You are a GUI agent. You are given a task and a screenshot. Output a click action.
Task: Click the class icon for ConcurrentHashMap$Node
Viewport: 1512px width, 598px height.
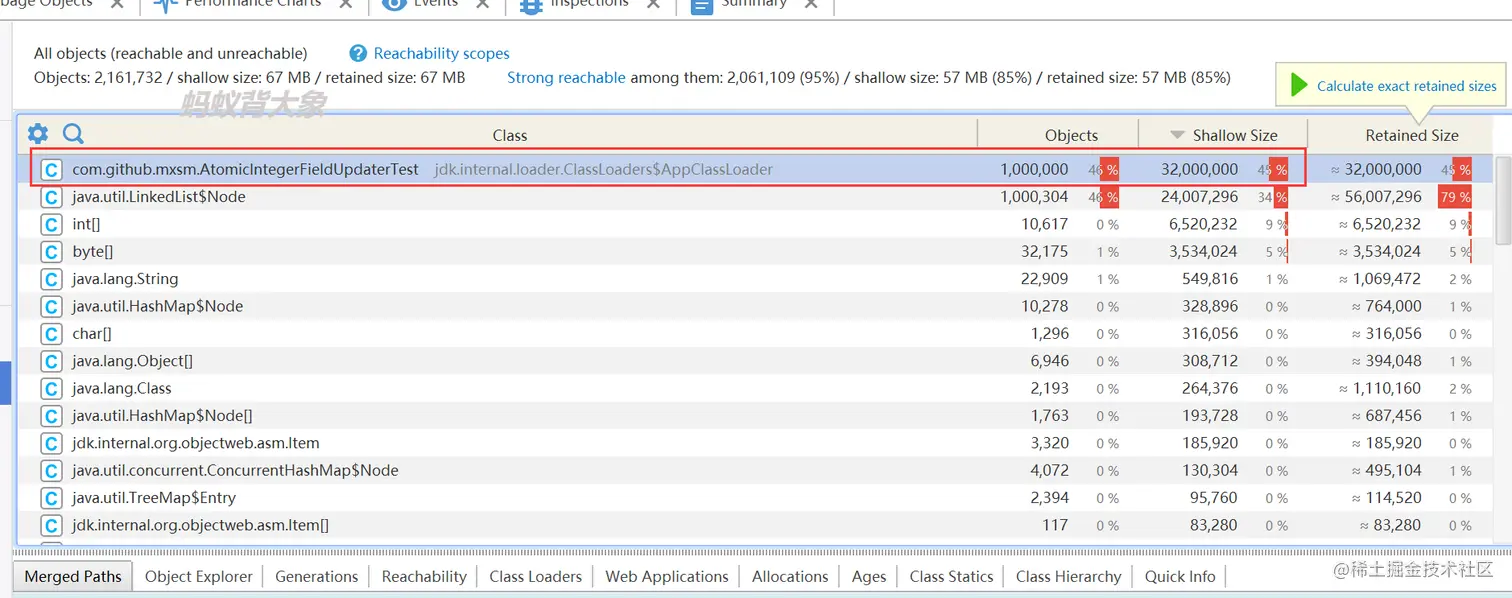[51, 471]
